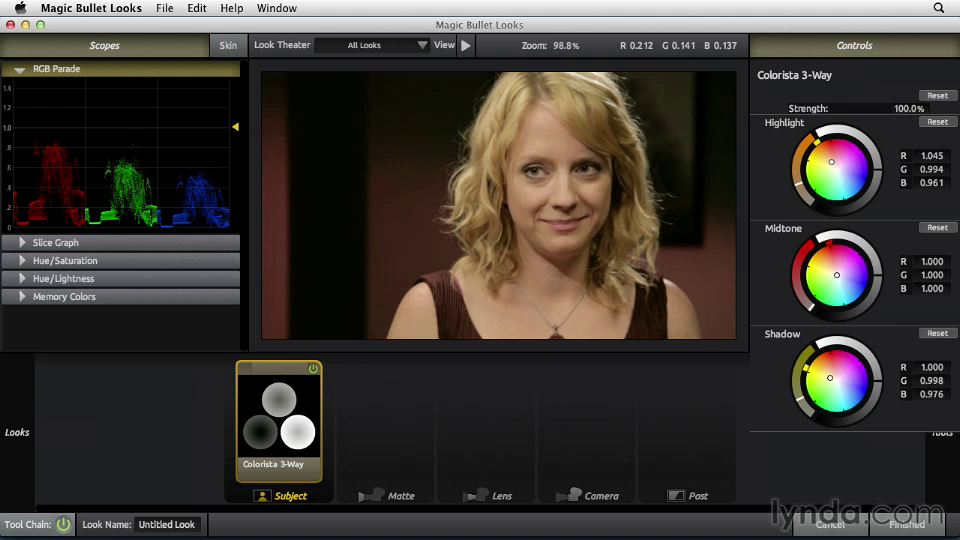The image size is (960, 540).
Task: Click the Shadow R value 1.000
Action: tap(932, 367)
